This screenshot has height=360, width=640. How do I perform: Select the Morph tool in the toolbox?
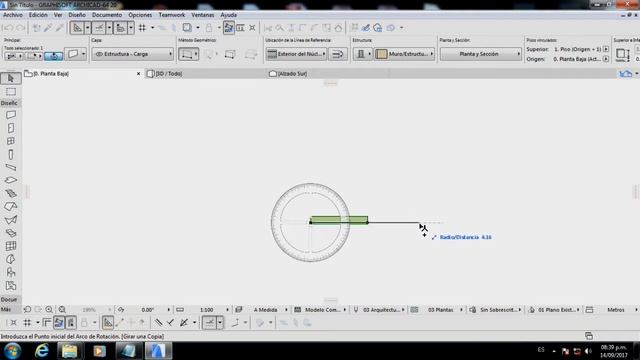(11, 259)
